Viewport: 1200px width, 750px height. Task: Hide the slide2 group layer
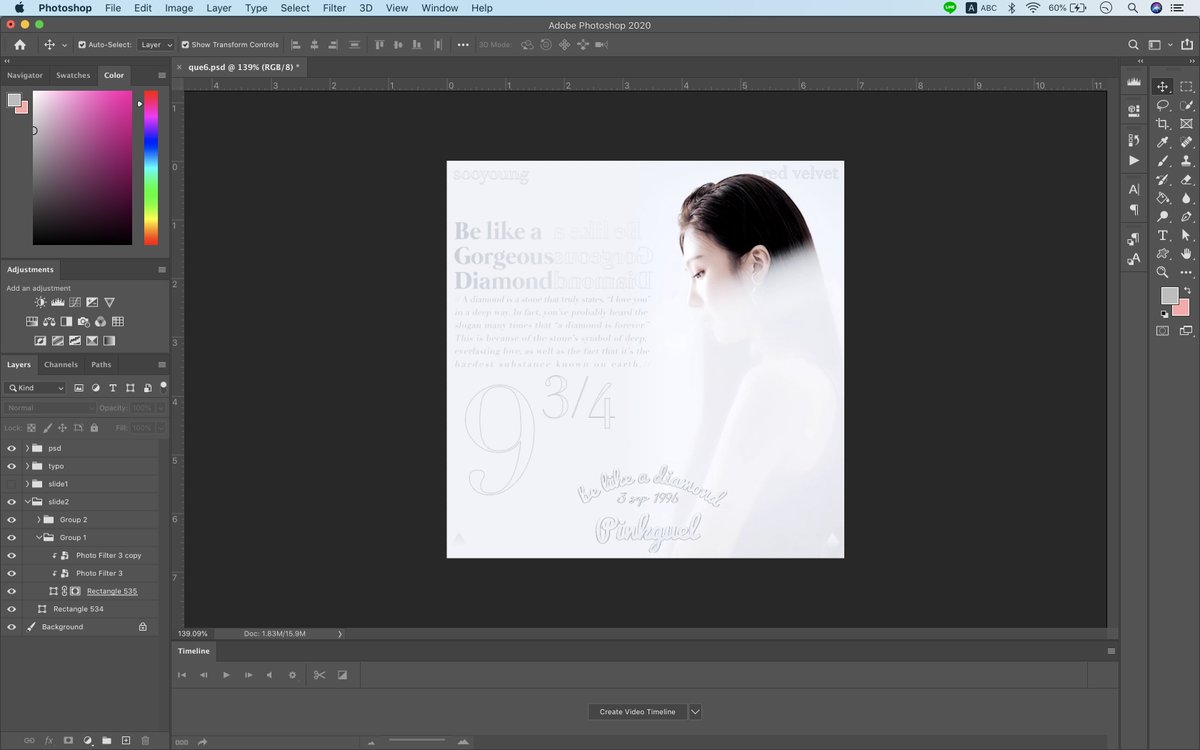(x=12, y=502)
